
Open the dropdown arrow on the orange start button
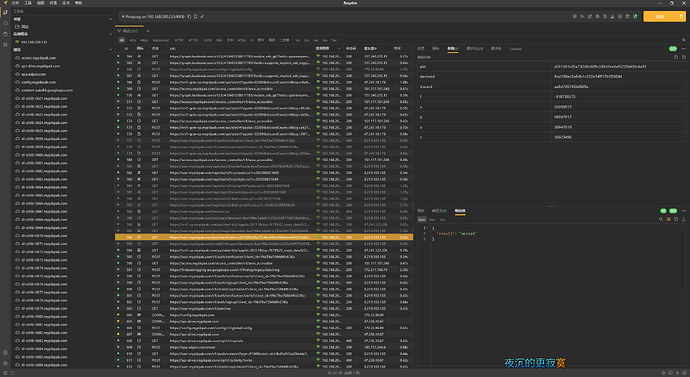click(681, 17)
